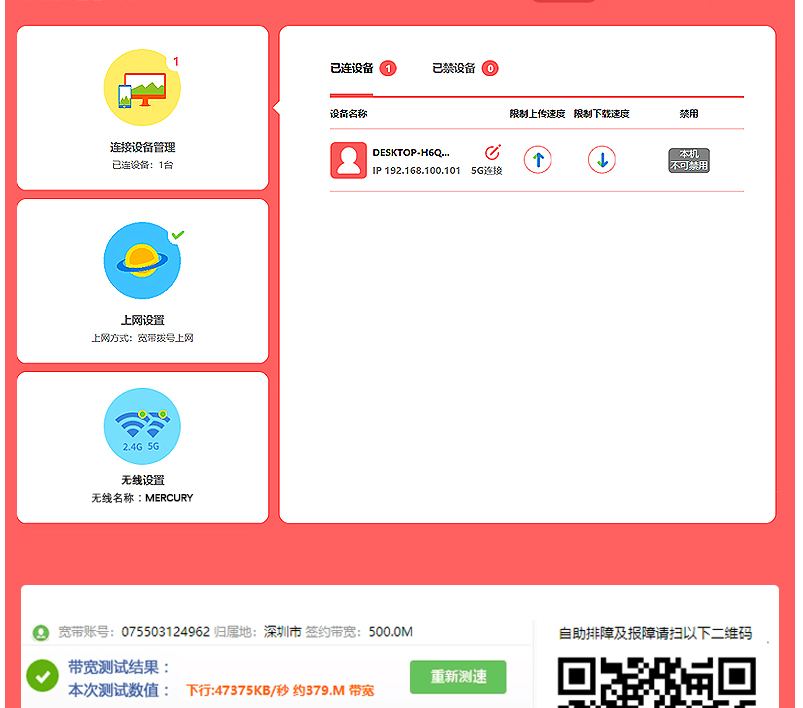The image size is (803, 708).
Task: Click the download speed limit arrow icon
Action: coord(602,160)
